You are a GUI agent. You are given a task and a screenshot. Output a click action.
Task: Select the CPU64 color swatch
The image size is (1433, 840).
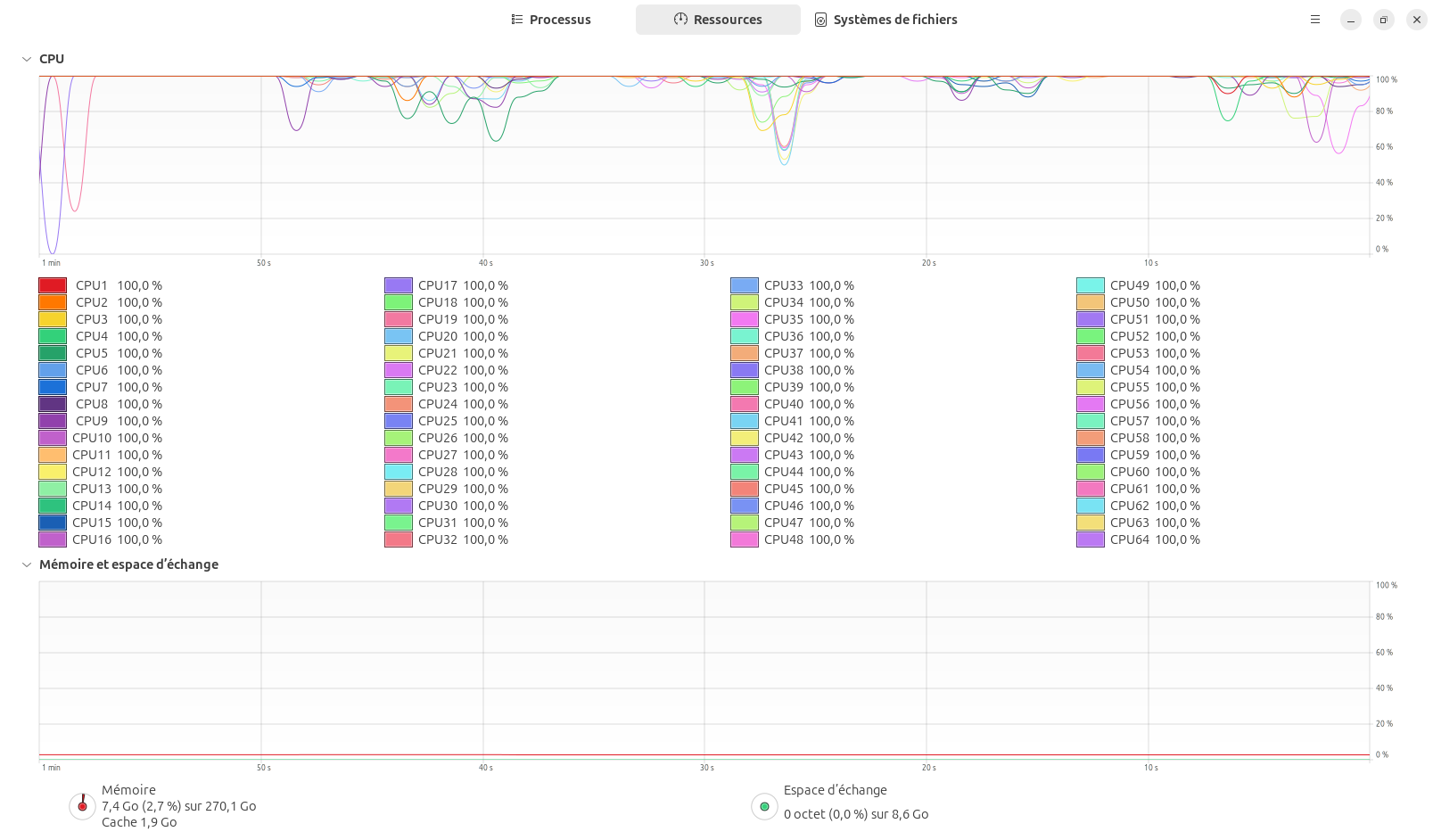point(1091,539)
